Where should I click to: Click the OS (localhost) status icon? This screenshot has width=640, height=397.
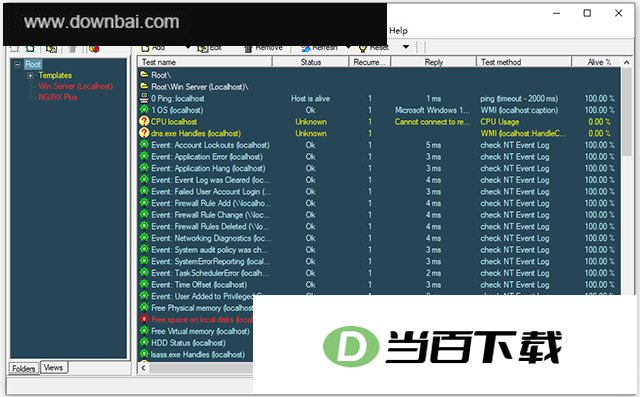click(x=144, y=109)
